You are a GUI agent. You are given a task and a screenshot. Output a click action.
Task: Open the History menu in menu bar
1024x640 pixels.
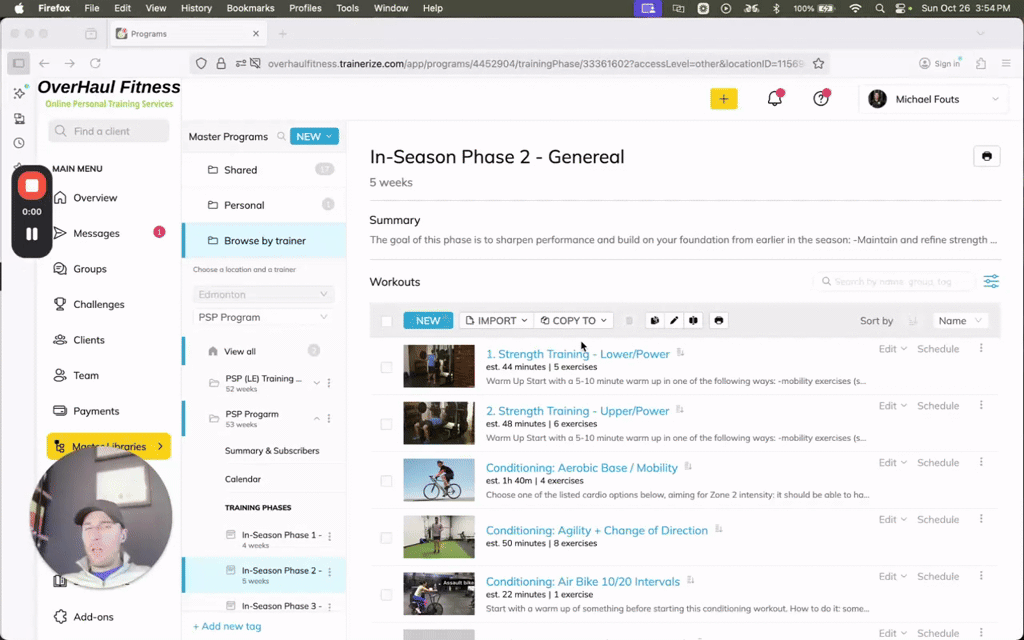[196, 8]
